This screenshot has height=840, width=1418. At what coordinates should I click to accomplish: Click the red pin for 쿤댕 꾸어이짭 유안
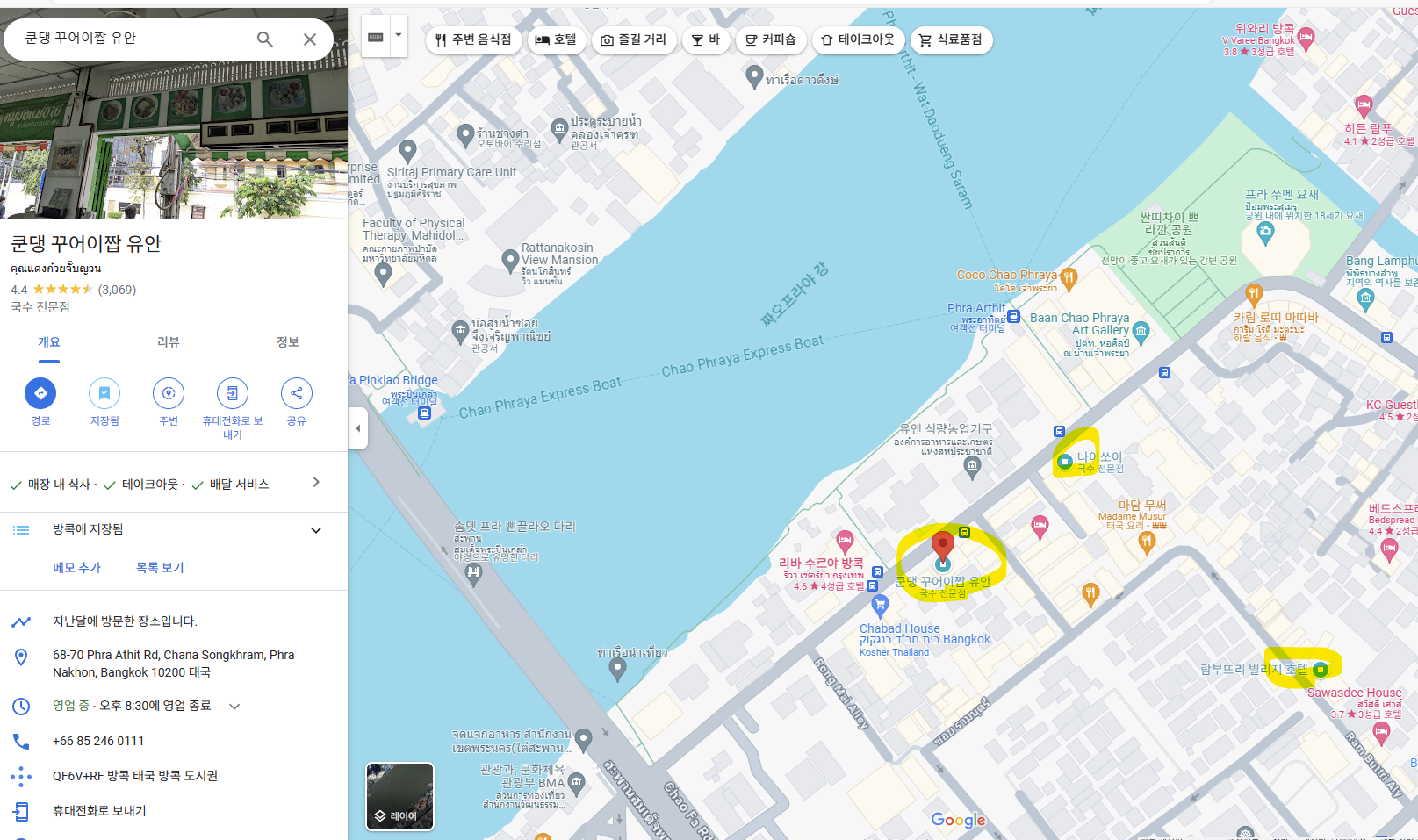(x=943, y=546)
